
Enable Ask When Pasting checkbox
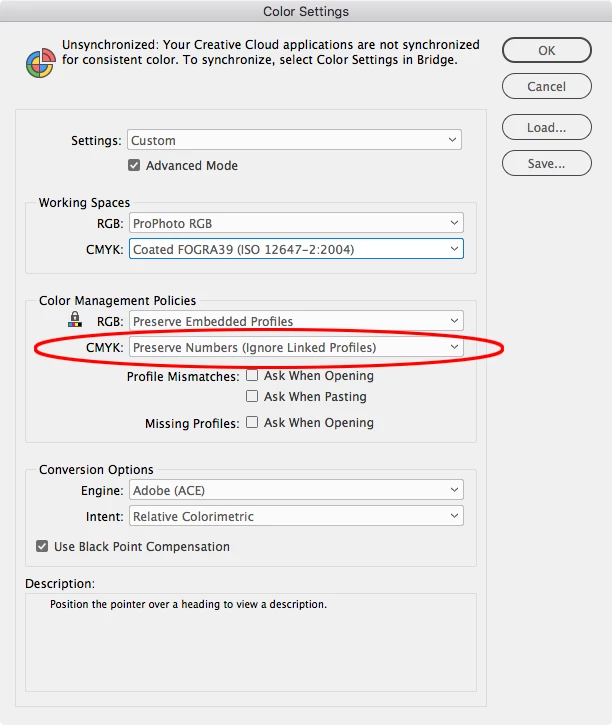(x=252, y=396)
